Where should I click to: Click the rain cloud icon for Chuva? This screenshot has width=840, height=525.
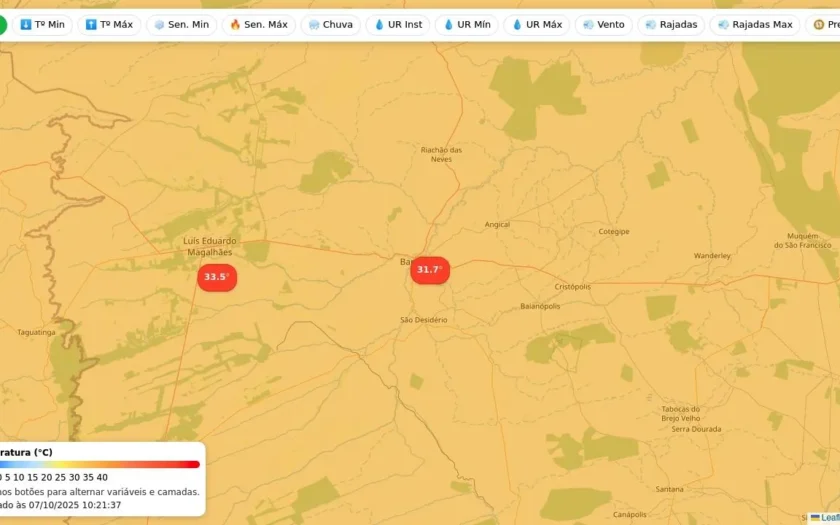(314, 25)
